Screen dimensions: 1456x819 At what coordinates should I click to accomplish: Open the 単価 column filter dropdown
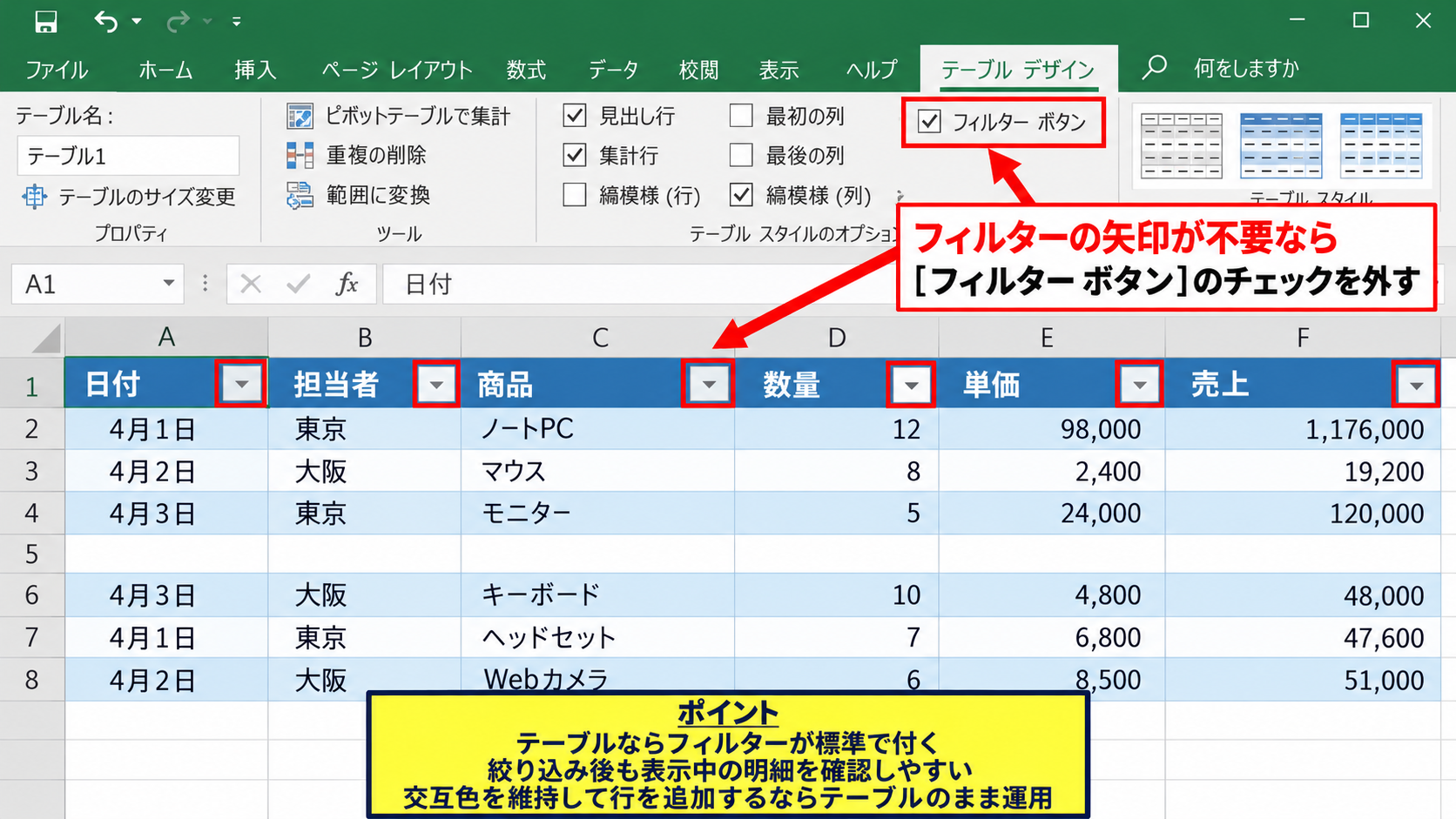point(1139,384)
